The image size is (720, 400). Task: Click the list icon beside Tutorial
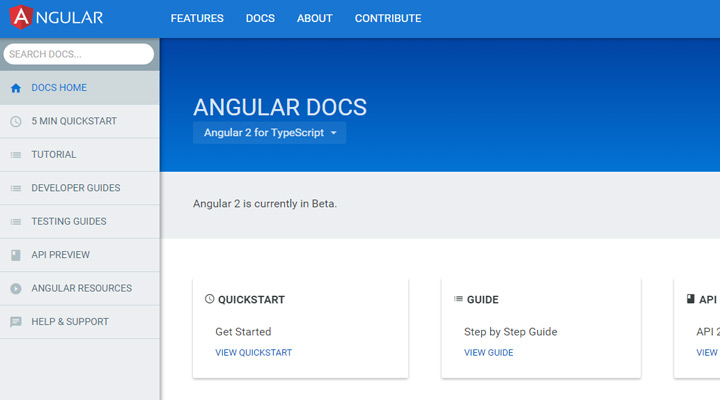[16, 155]
